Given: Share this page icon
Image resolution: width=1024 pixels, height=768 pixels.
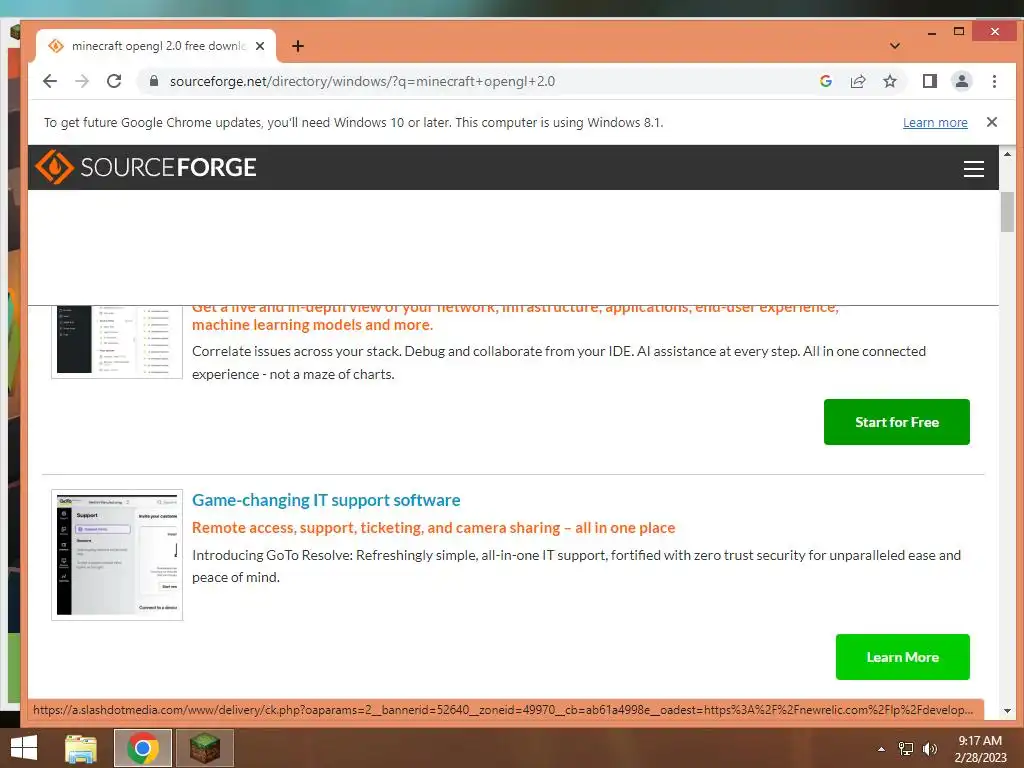Looking at the screenshot, I should [x=857, y=81].
